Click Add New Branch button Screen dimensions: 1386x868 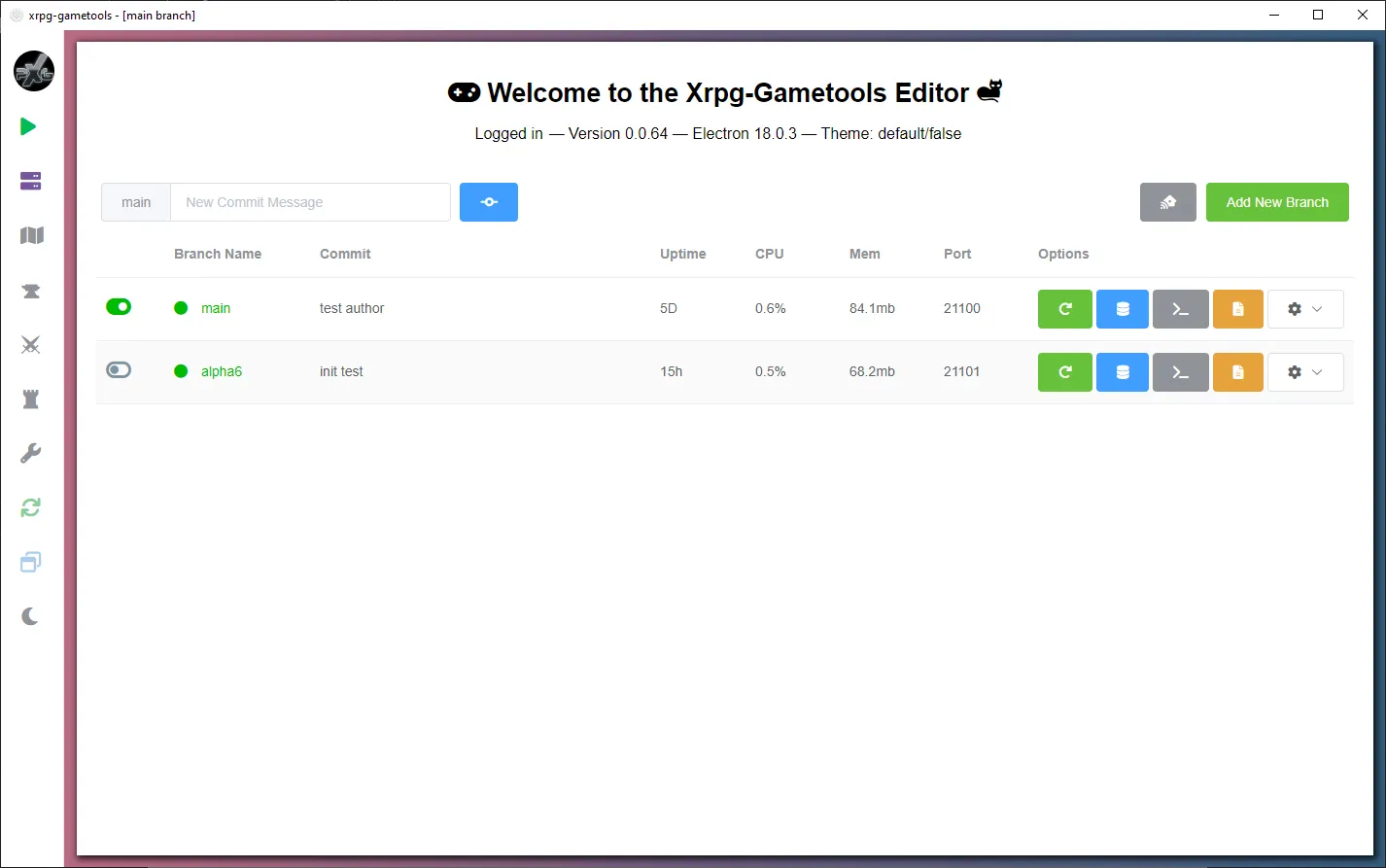(x=1277, y=202)
